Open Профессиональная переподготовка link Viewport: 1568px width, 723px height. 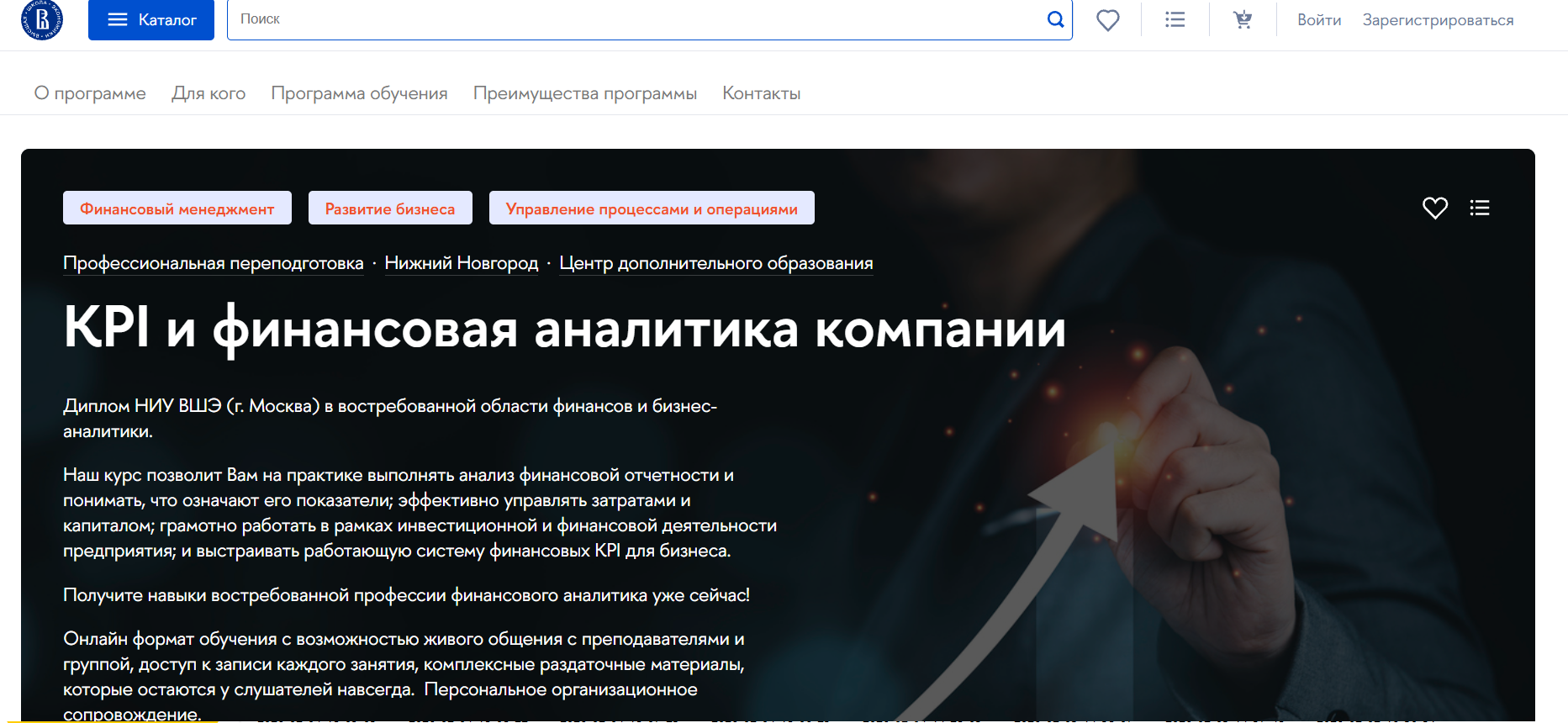[214, 263]
